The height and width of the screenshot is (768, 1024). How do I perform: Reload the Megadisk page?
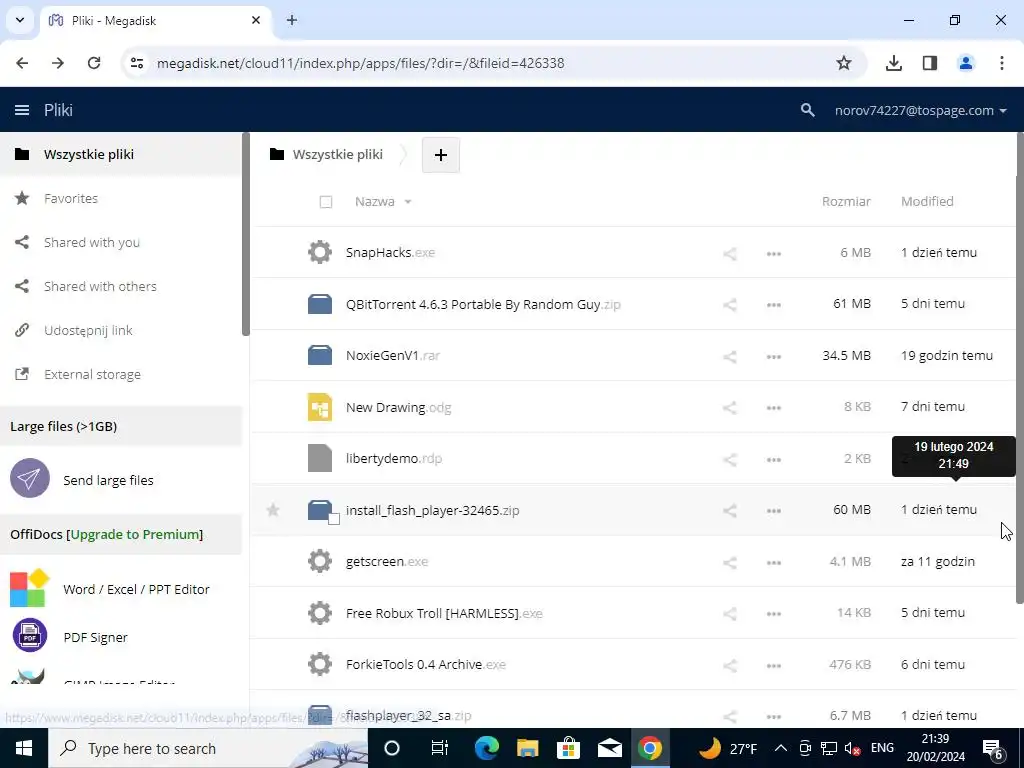click(94, 63)
